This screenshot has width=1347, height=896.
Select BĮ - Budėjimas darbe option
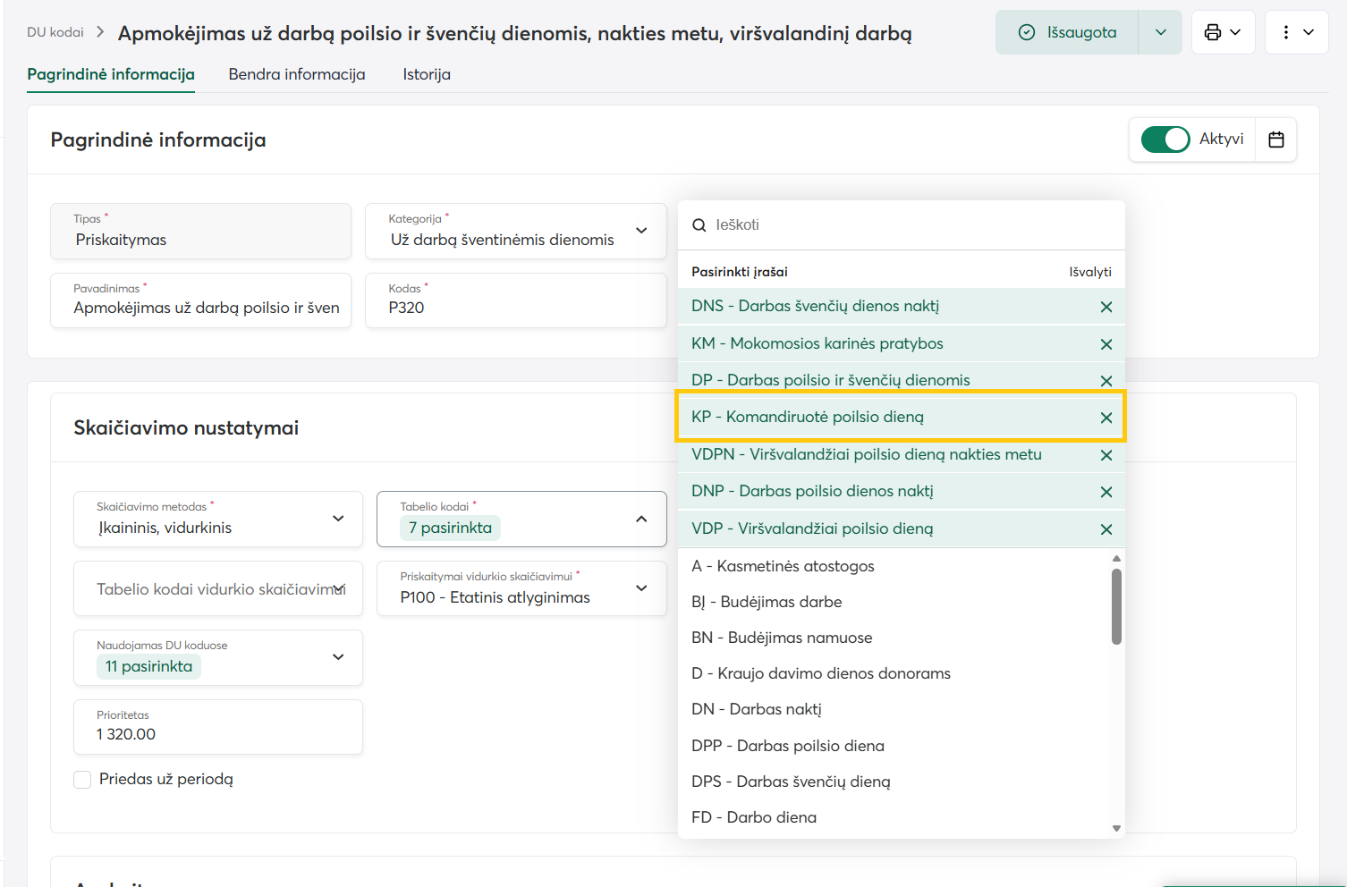894,602
